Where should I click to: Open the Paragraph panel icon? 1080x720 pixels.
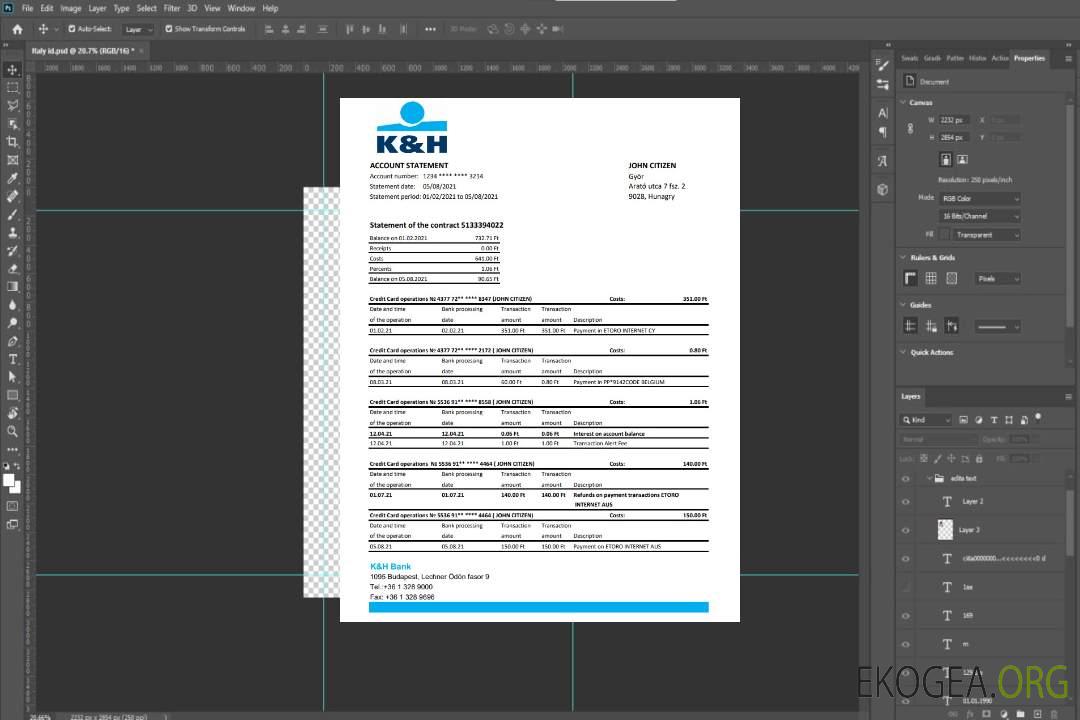click(x=883, y=132)
